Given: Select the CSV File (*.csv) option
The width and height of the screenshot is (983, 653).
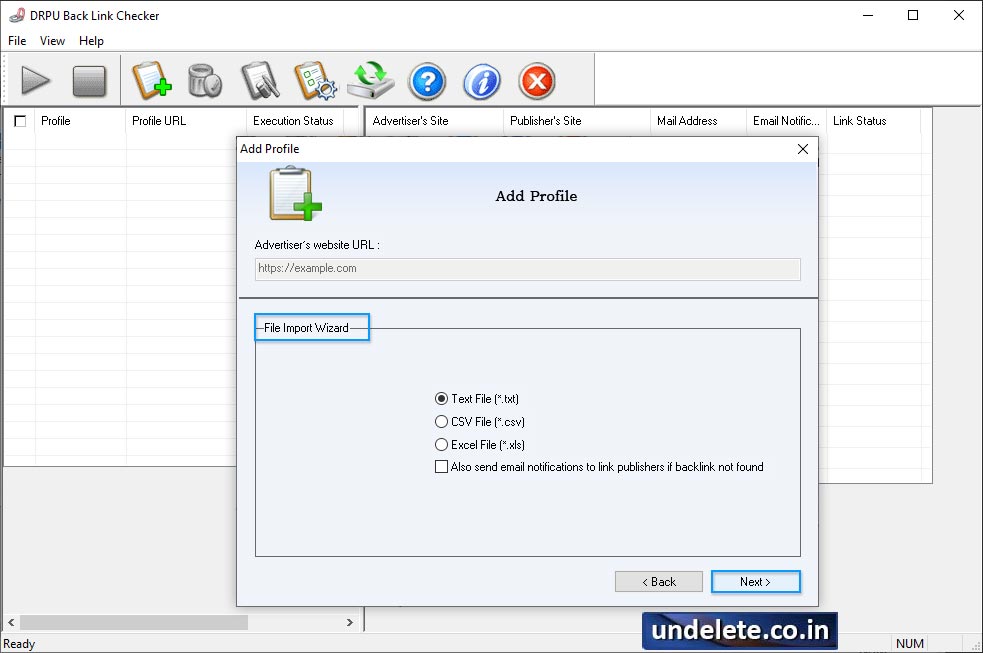Looking at the screenshot, I should [x=441, y=421].
